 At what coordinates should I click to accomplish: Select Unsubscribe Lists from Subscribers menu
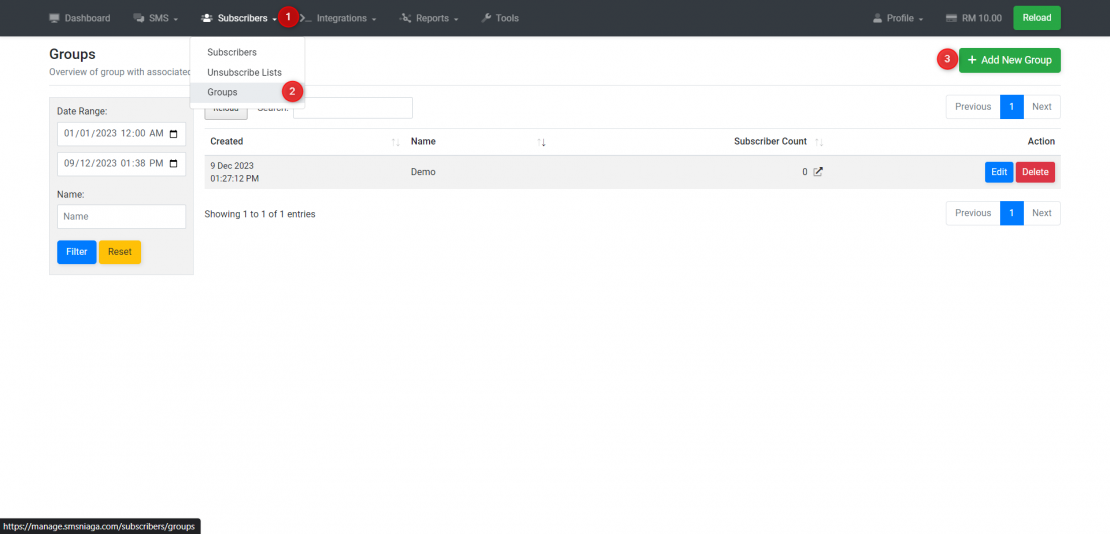click(244, 72)
